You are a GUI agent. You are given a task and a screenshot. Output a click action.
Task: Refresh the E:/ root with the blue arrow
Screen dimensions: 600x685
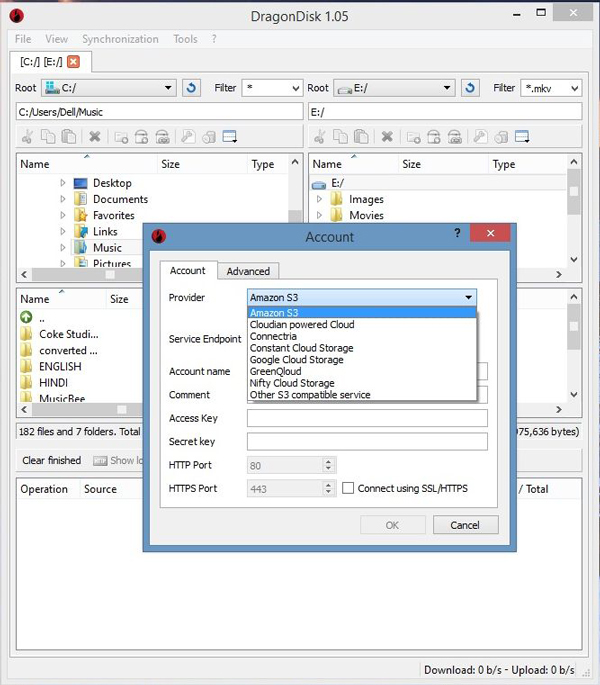(x=470, y=88)
